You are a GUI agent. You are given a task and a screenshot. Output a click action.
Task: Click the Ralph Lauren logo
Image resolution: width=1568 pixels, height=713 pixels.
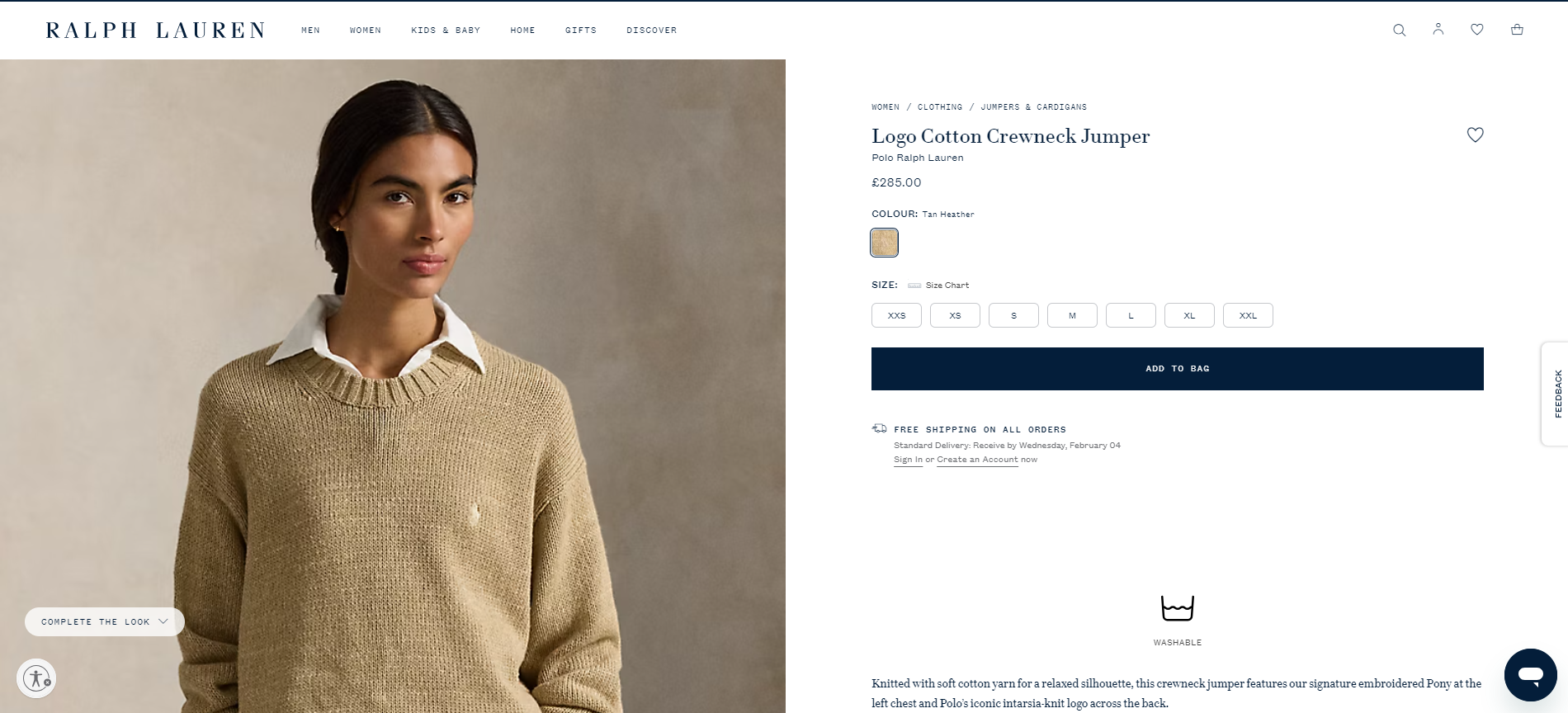point(155,31)
